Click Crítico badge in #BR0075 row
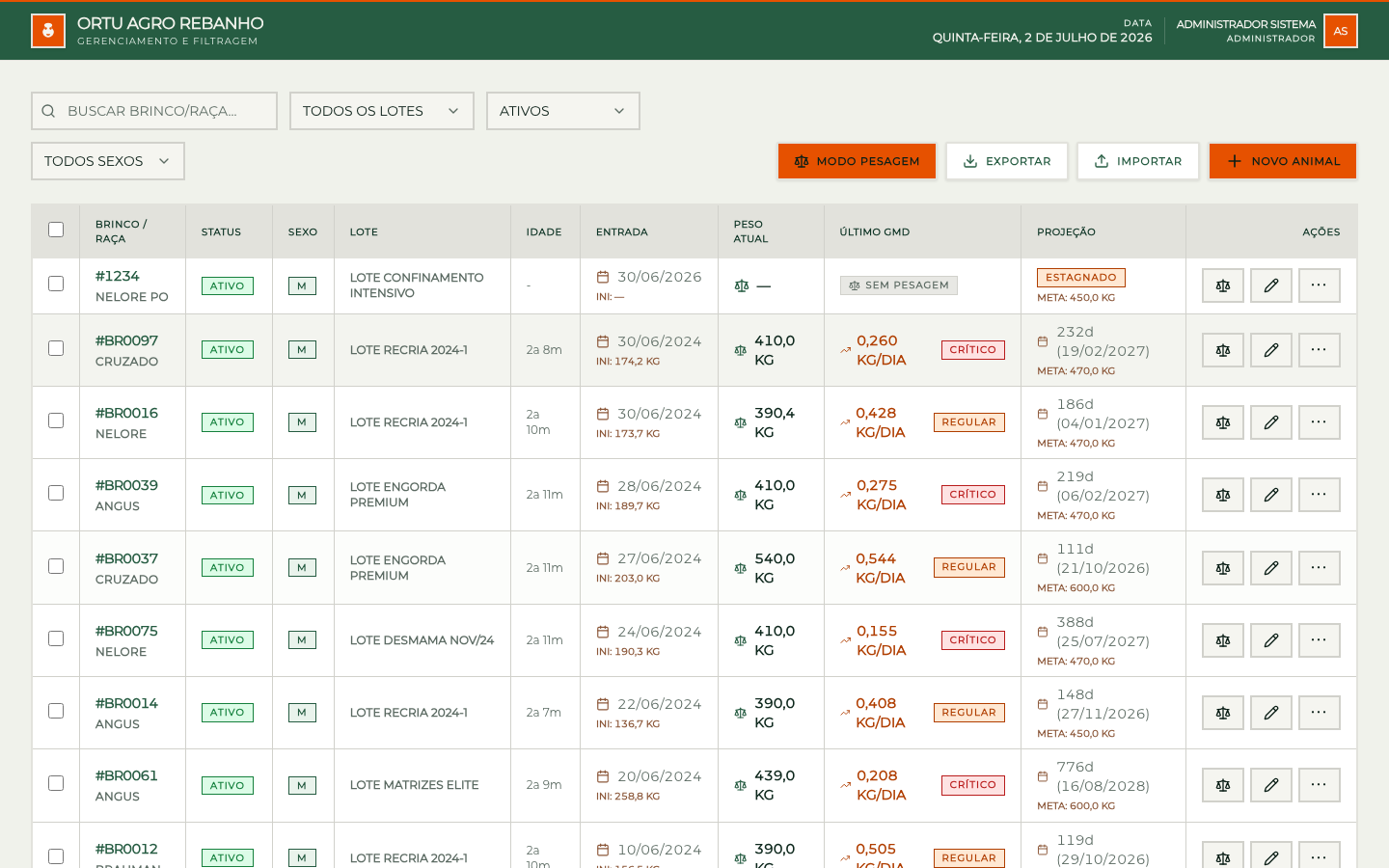This screenshot has height=868, width=1389. (973, 640)
